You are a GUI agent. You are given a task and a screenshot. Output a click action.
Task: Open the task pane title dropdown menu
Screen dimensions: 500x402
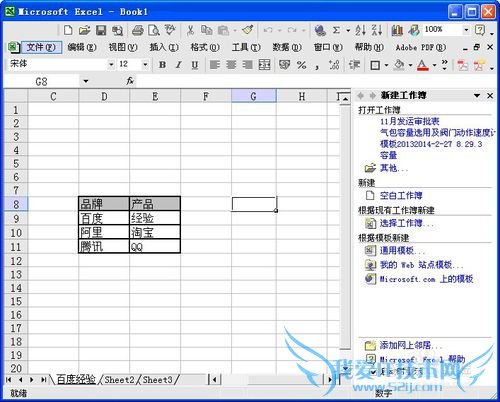[477, 96]
